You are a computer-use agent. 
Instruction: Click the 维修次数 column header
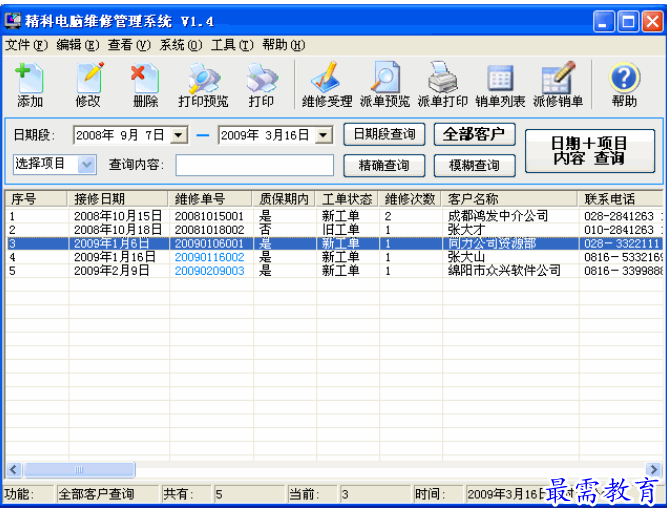410,199
